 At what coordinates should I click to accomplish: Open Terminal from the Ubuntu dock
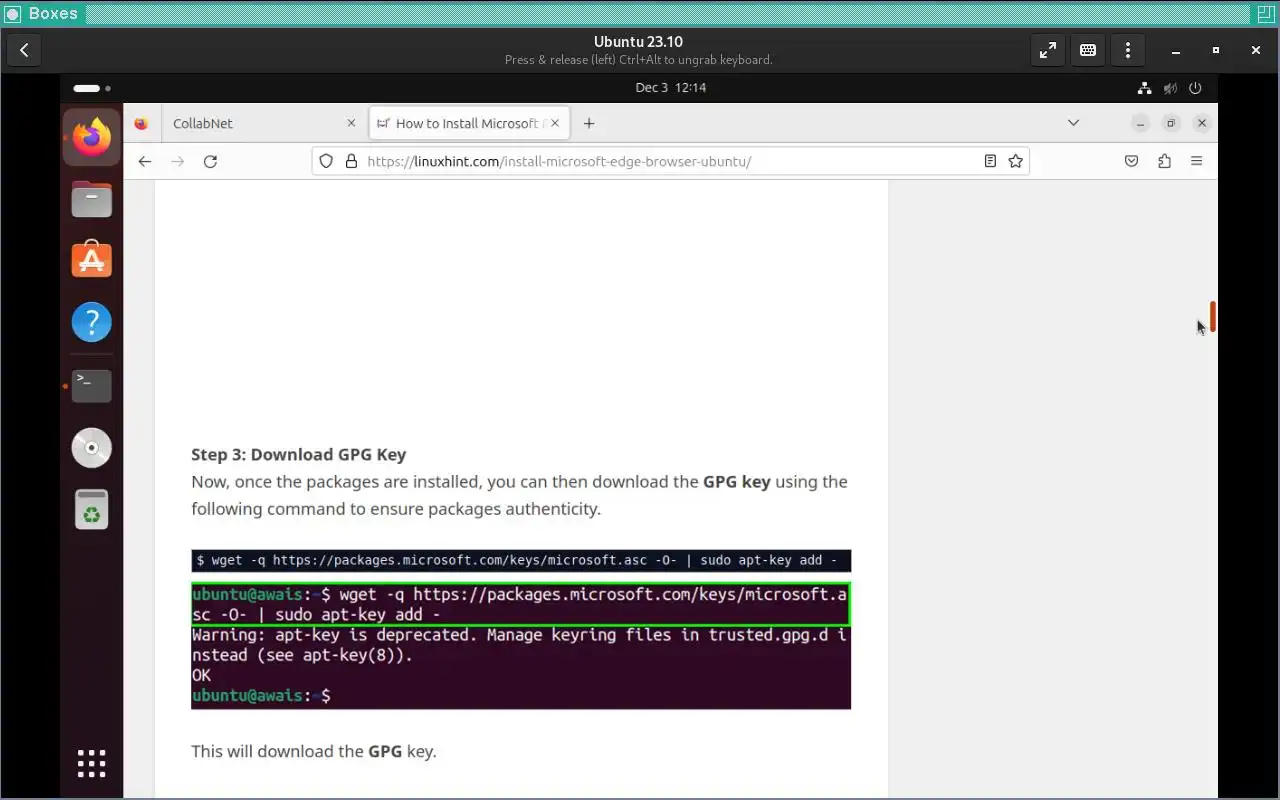click(x=91, y=385)
